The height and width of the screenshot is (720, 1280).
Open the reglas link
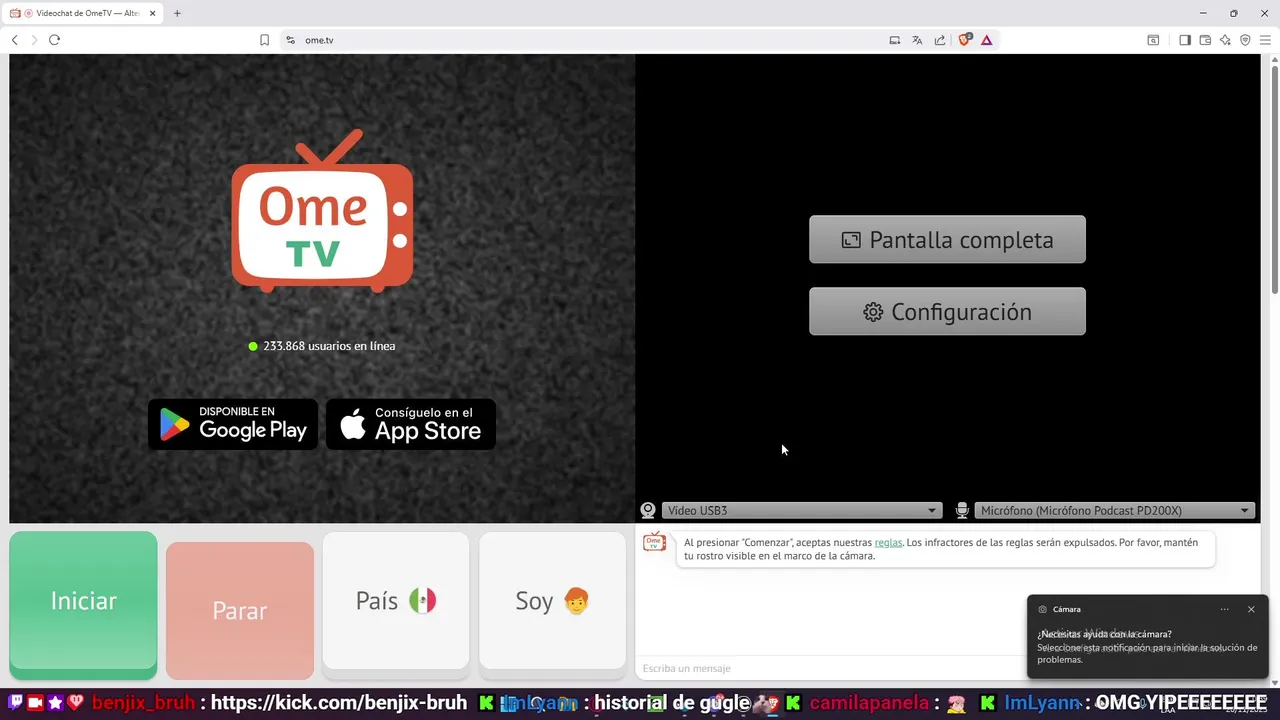[x=888, y=542]
